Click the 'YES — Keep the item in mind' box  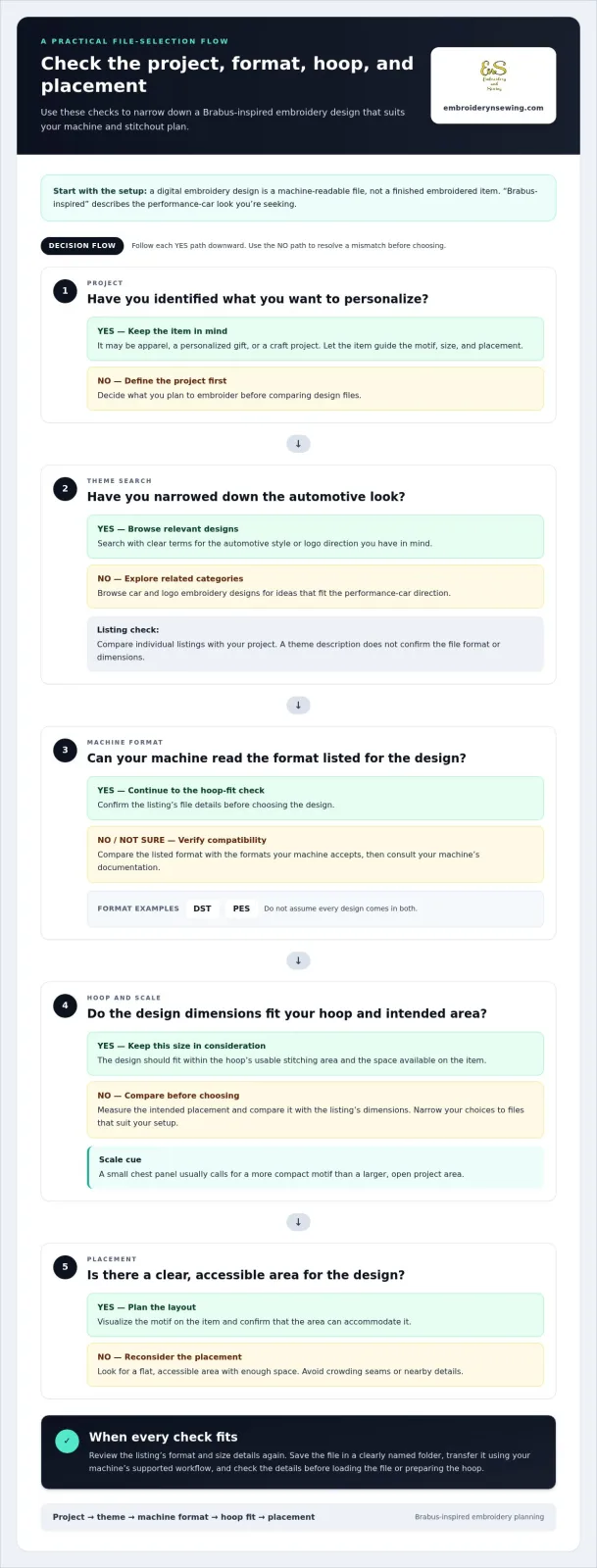click(x=316, y=339)
